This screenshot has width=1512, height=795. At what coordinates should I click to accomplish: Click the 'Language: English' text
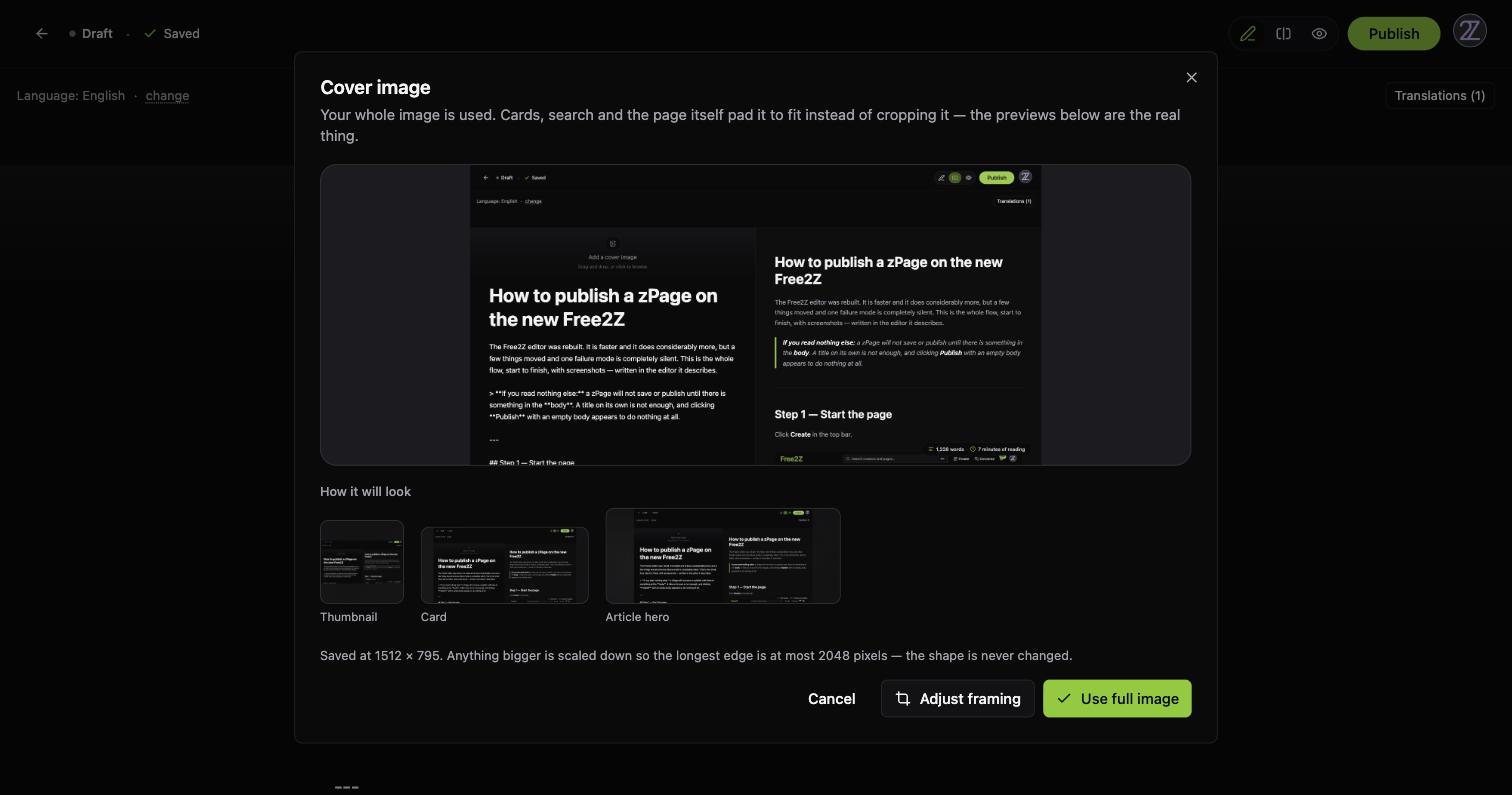(71, 96)
